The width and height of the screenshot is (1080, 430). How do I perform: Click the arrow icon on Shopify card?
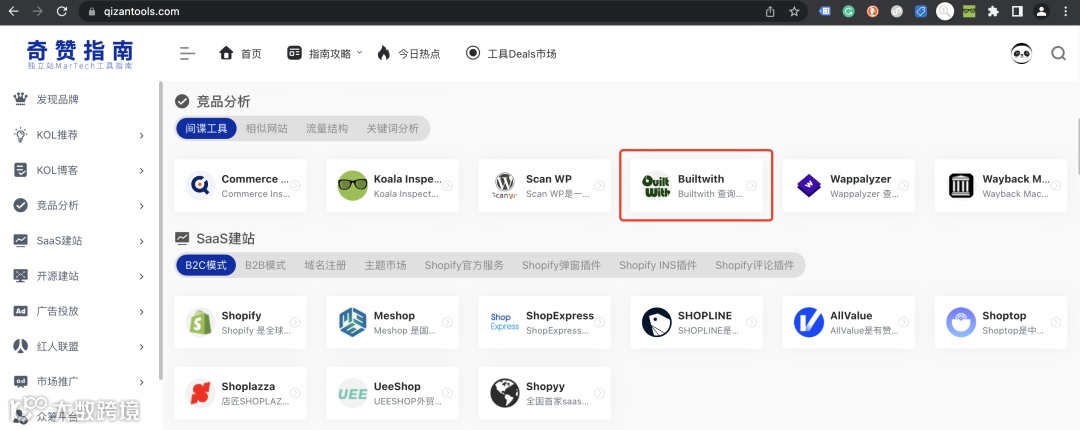coord(295,322)
